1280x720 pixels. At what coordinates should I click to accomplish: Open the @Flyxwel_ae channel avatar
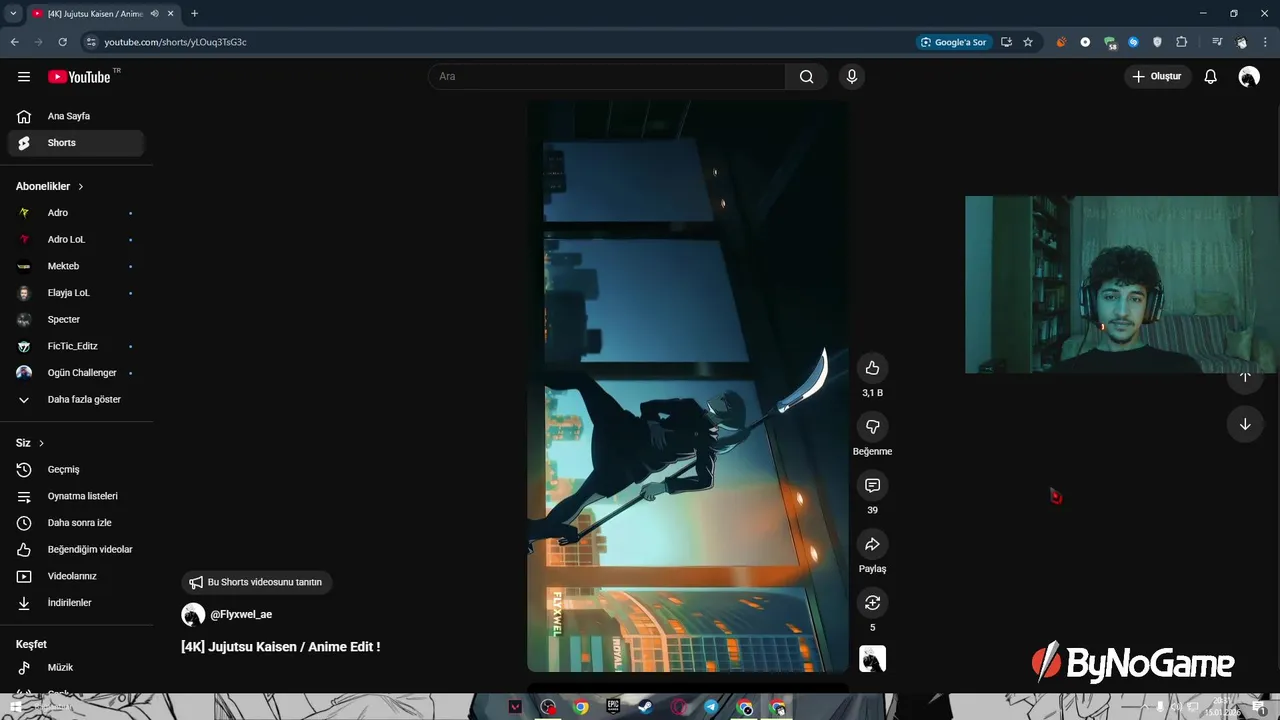click(x=193, y=615)
